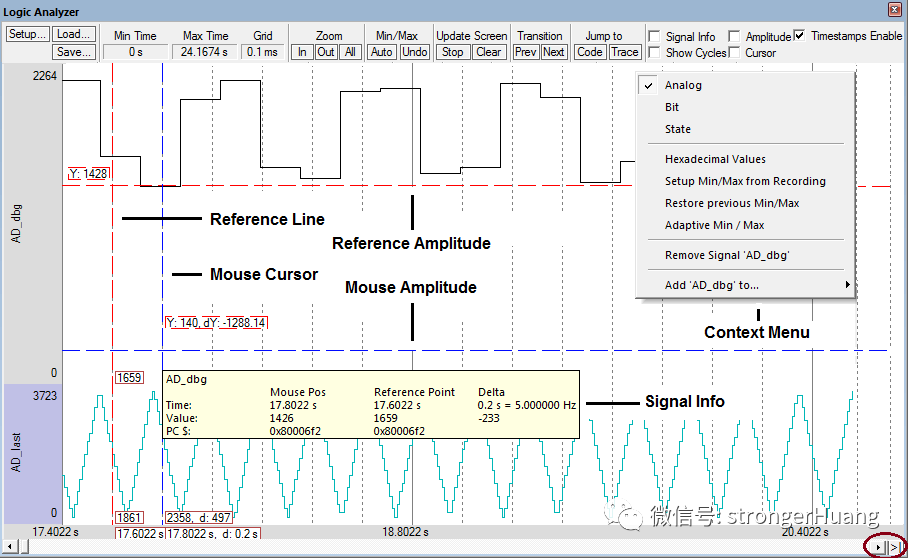Click Min/Max Auto button
908x558 pixels.
point(382,52)
